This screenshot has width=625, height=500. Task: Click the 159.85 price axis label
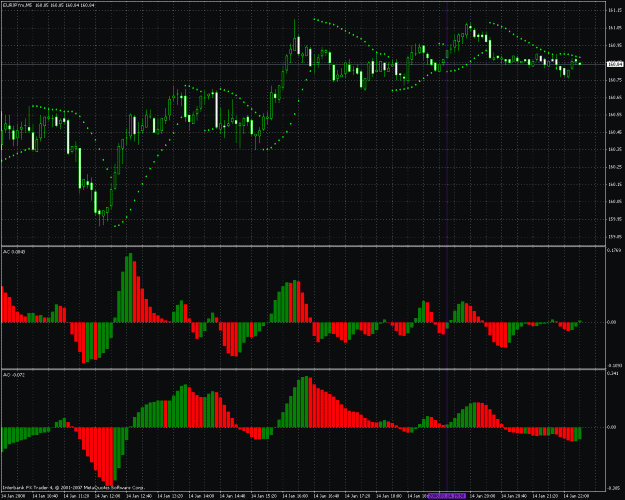(615, 236)
